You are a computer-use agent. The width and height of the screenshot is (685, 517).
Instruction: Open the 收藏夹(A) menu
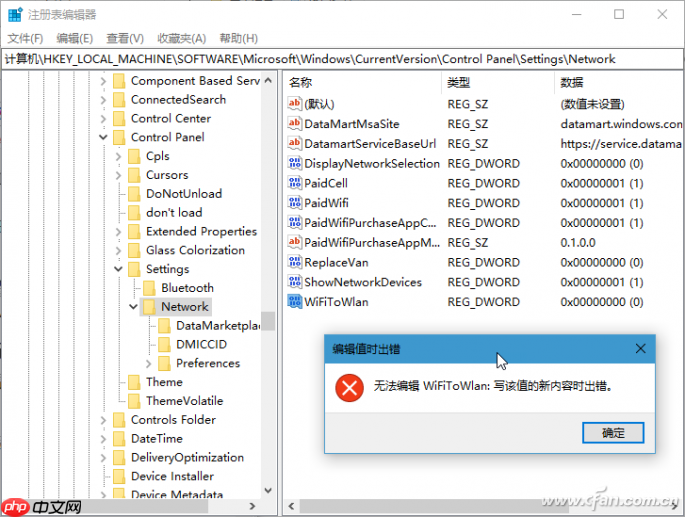(182, 38)
